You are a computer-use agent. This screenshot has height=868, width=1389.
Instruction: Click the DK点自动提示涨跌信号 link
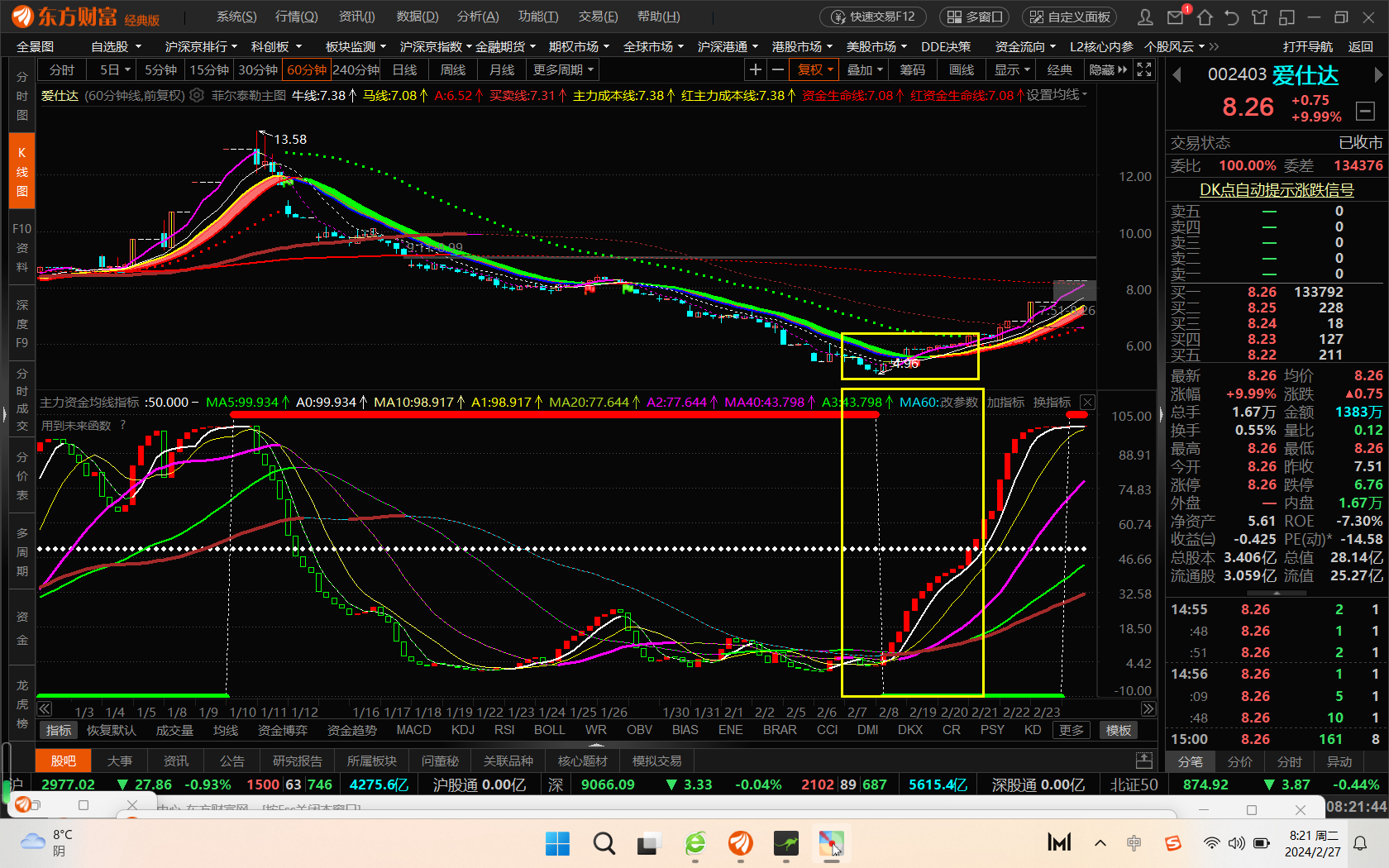coord(1276,190)
